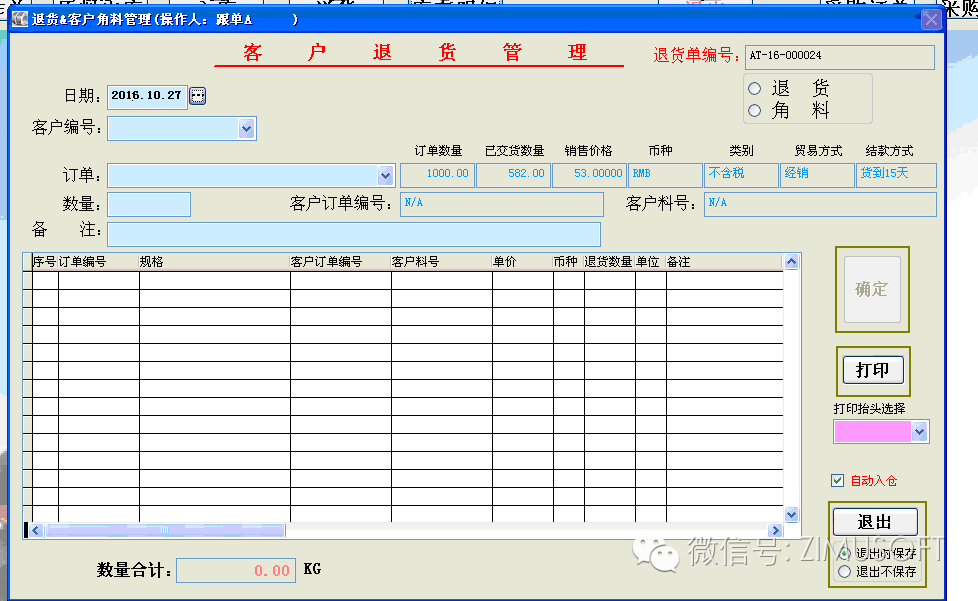Viewport: 978px width, 601px height.
Task: Choose the 退出时保存 radio option
Action: [845, 553]
